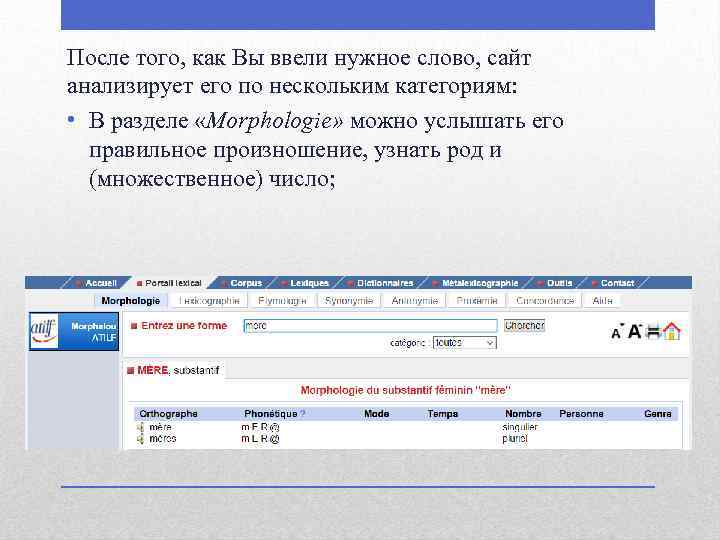Screen dimensions: 720x540
Task: Switch to the Aide tab
Action: tap(602, 301)
